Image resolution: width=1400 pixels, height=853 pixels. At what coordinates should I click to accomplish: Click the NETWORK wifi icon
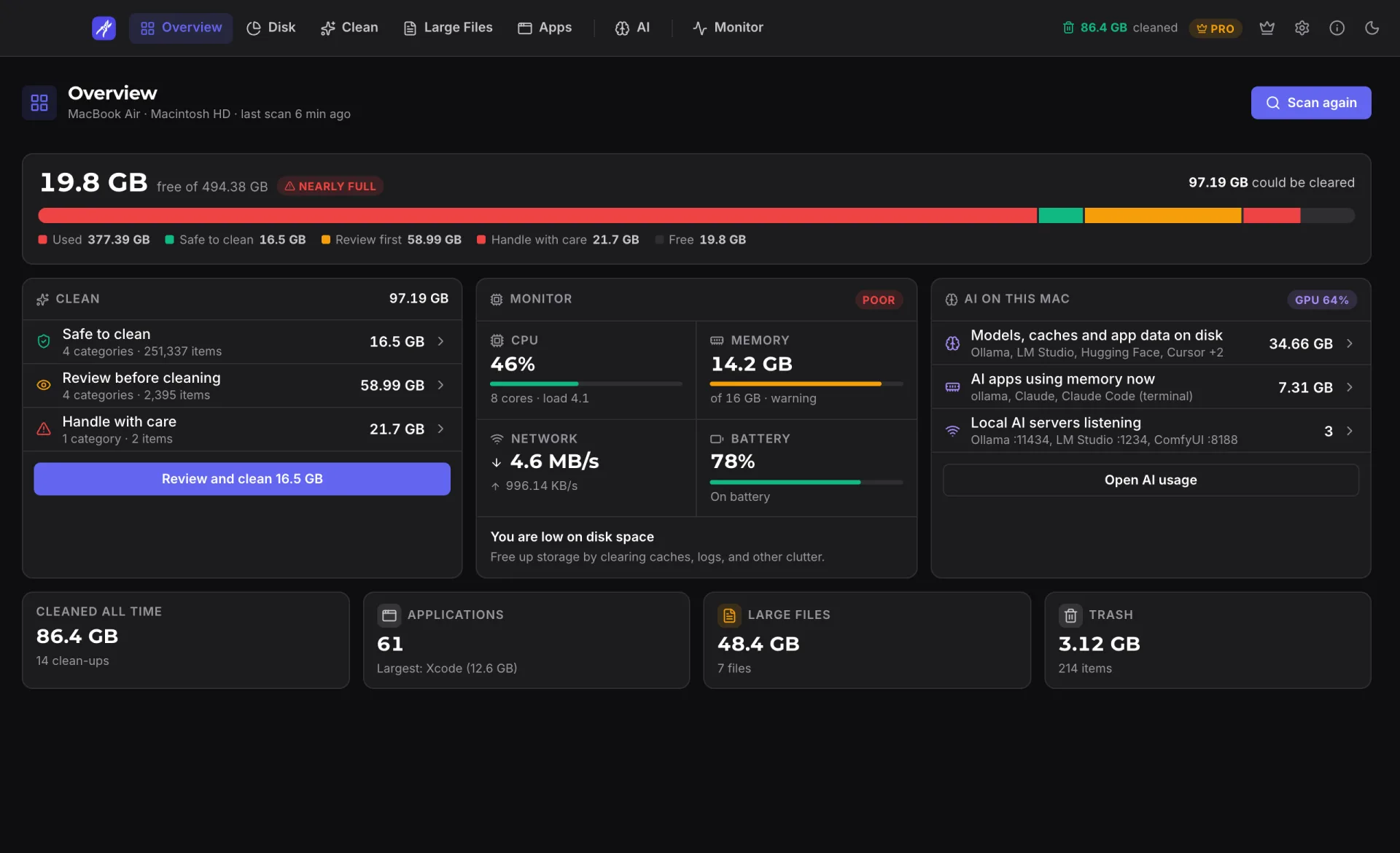pos(497,439)
